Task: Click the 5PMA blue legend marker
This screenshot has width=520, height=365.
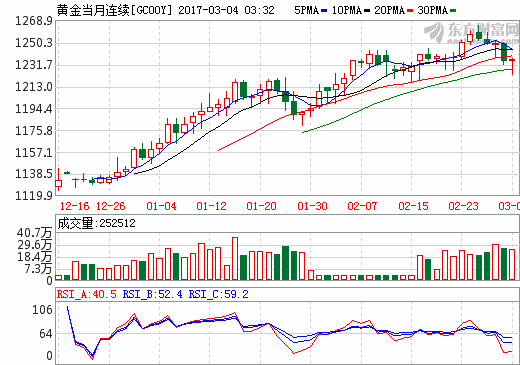Action: [x=324, y=11]
